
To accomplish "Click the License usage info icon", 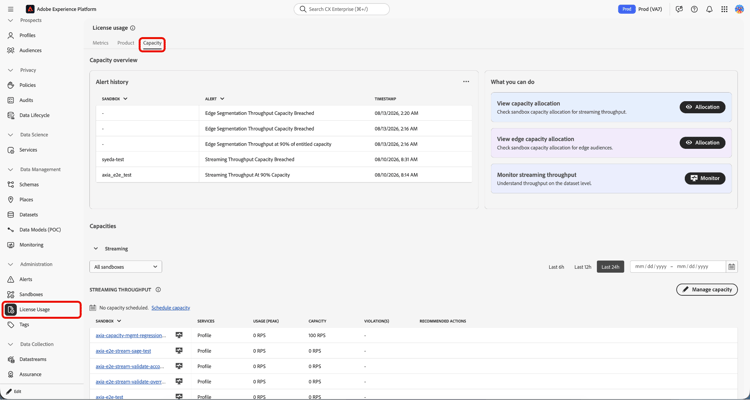I will pos(132,28).
